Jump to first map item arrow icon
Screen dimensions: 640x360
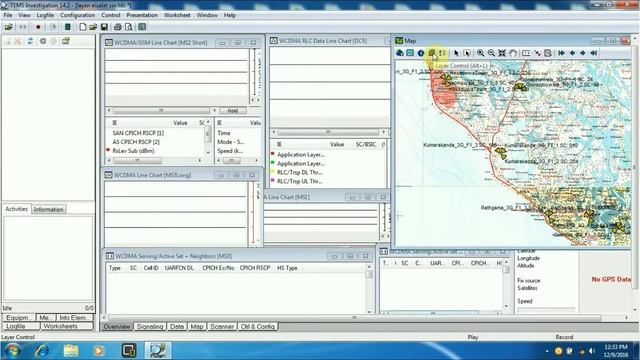coord(562,53)
